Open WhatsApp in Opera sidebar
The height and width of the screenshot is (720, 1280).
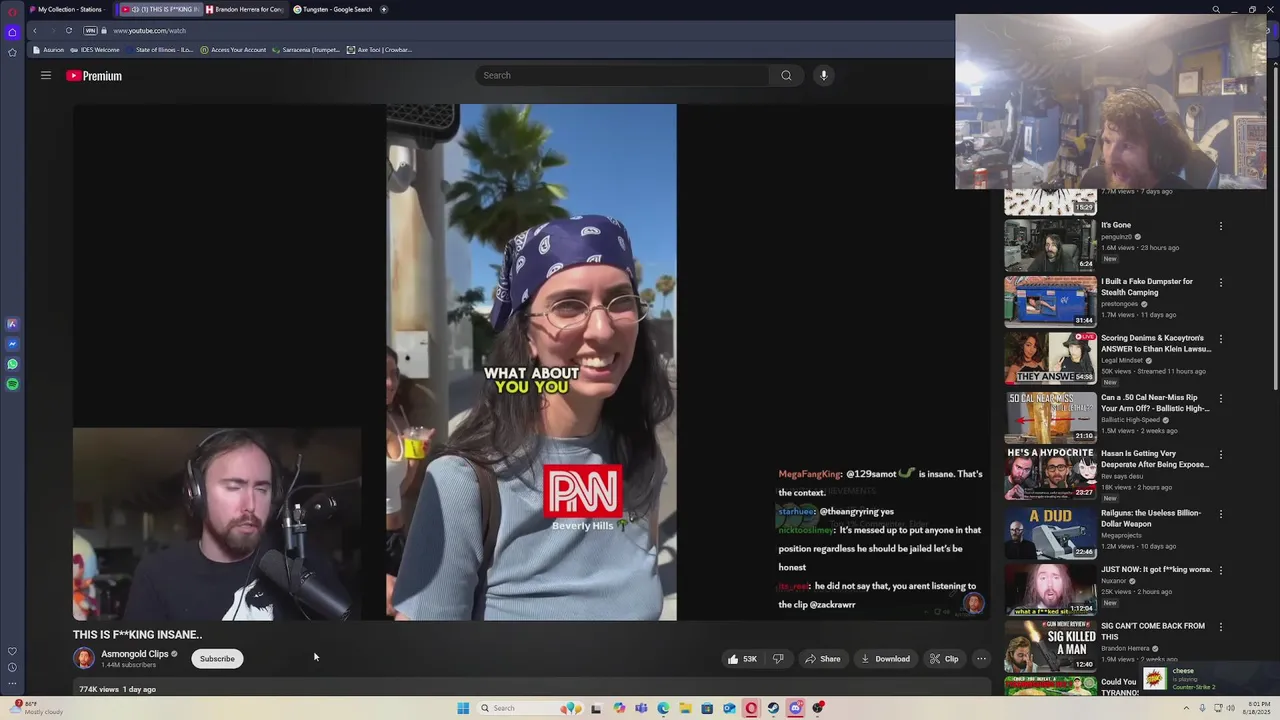pyautogui.click(x=12, y=364)
